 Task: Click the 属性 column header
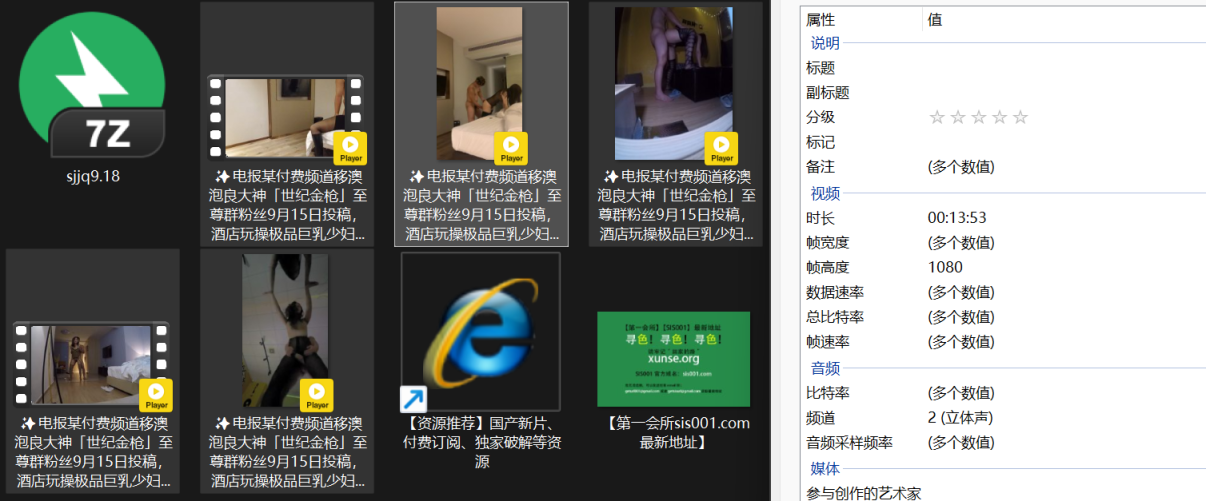[862, 19]
